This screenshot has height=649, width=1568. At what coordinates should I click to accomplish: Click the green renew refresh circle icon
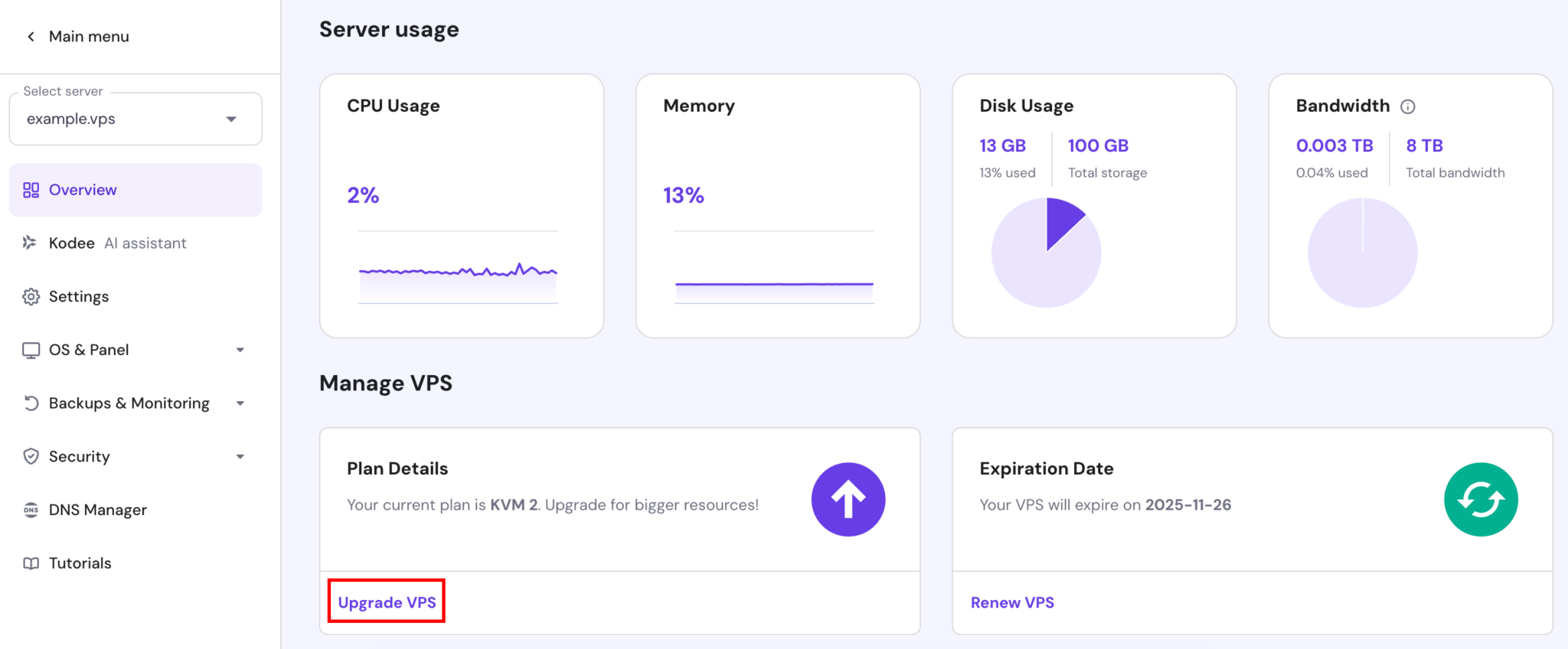1480,499
